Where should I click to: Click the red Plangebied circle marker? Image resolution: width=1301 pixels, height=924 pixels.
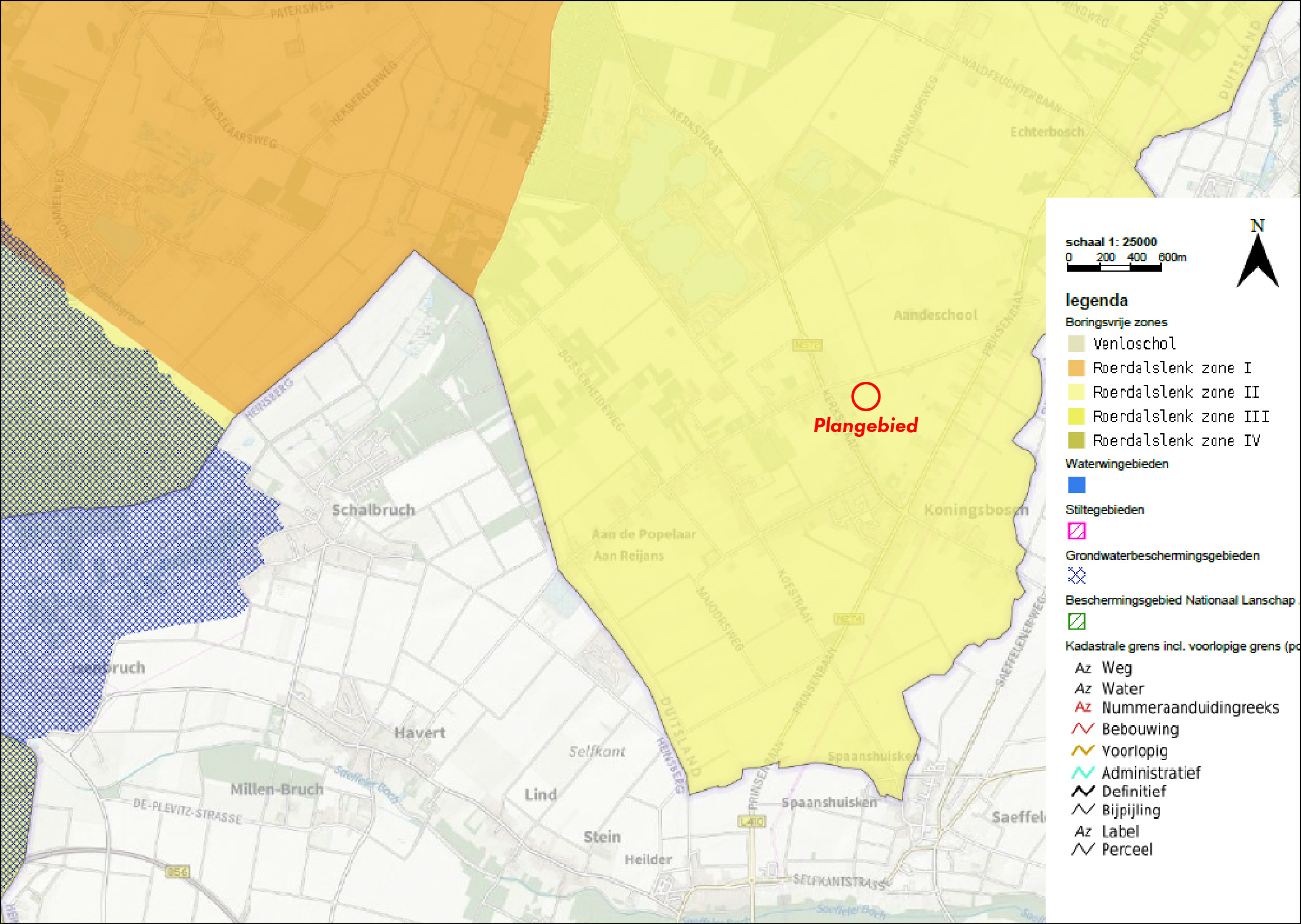[866, 397]
